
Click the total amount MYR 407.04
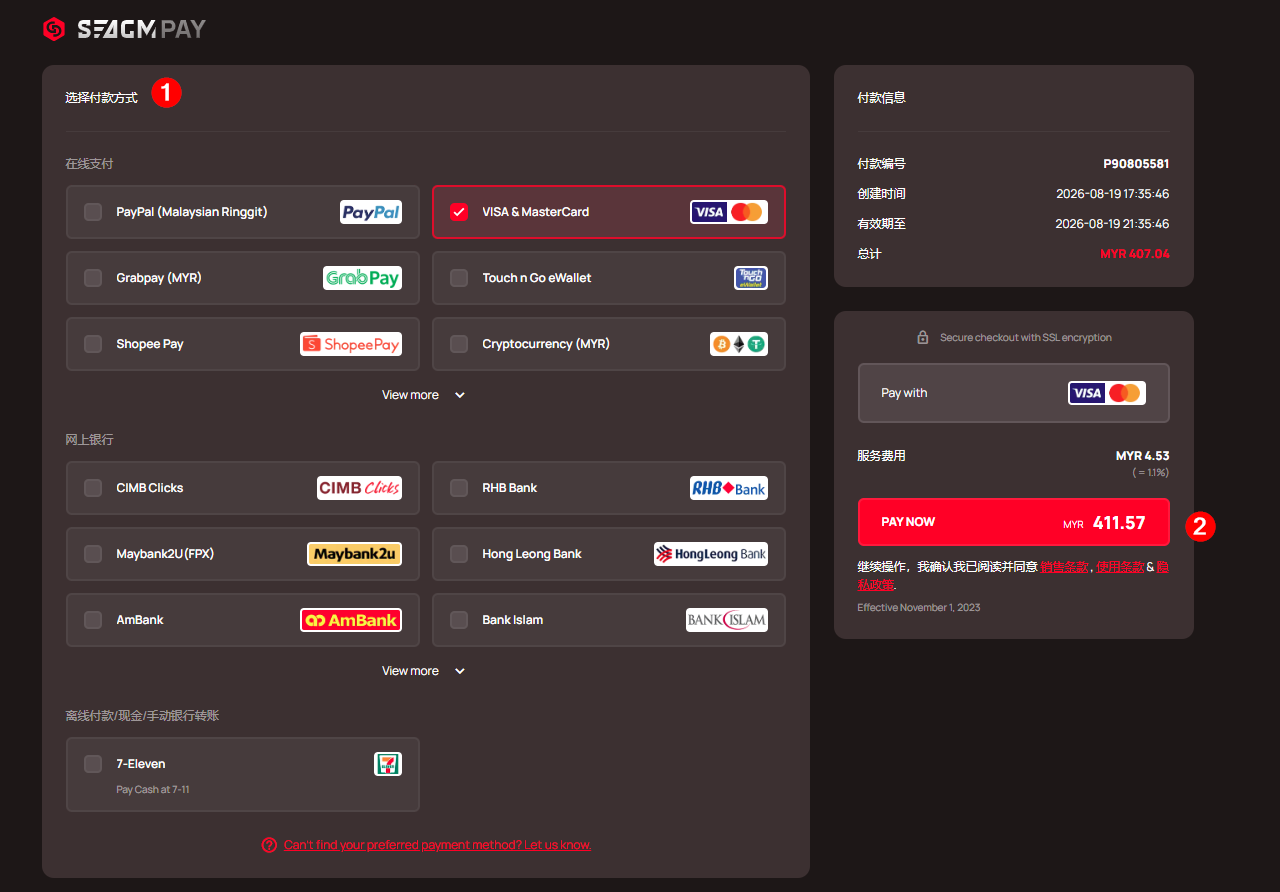click(x=1135, y=254)
